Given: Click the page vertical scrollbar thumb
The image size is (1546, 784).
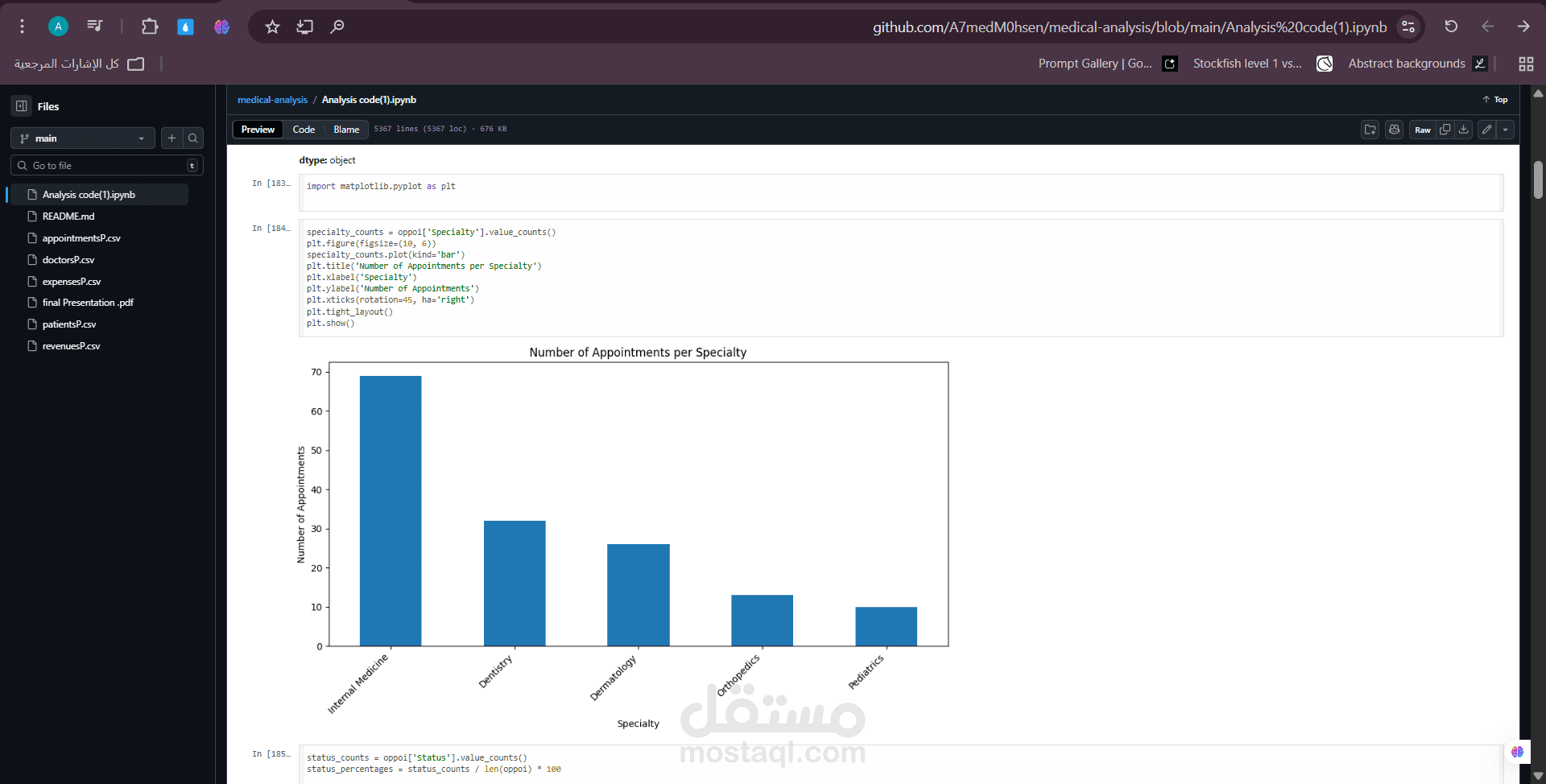Looking at the screenshot, I should pos(1538,179).
